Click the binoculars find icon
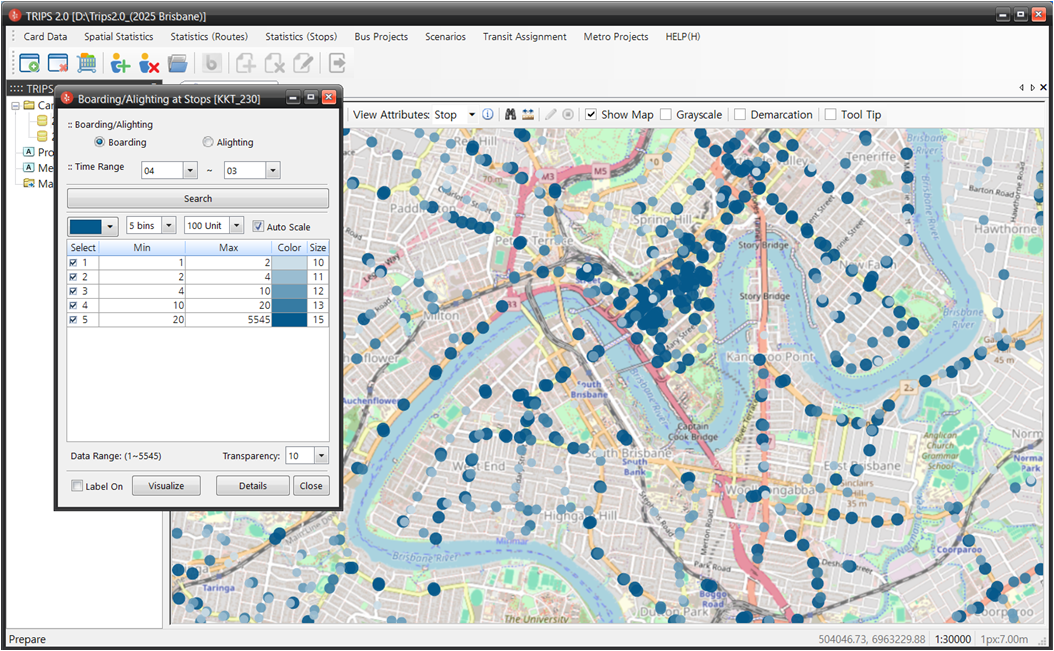This screenshot has width=1054, height=651. (510, 114)
